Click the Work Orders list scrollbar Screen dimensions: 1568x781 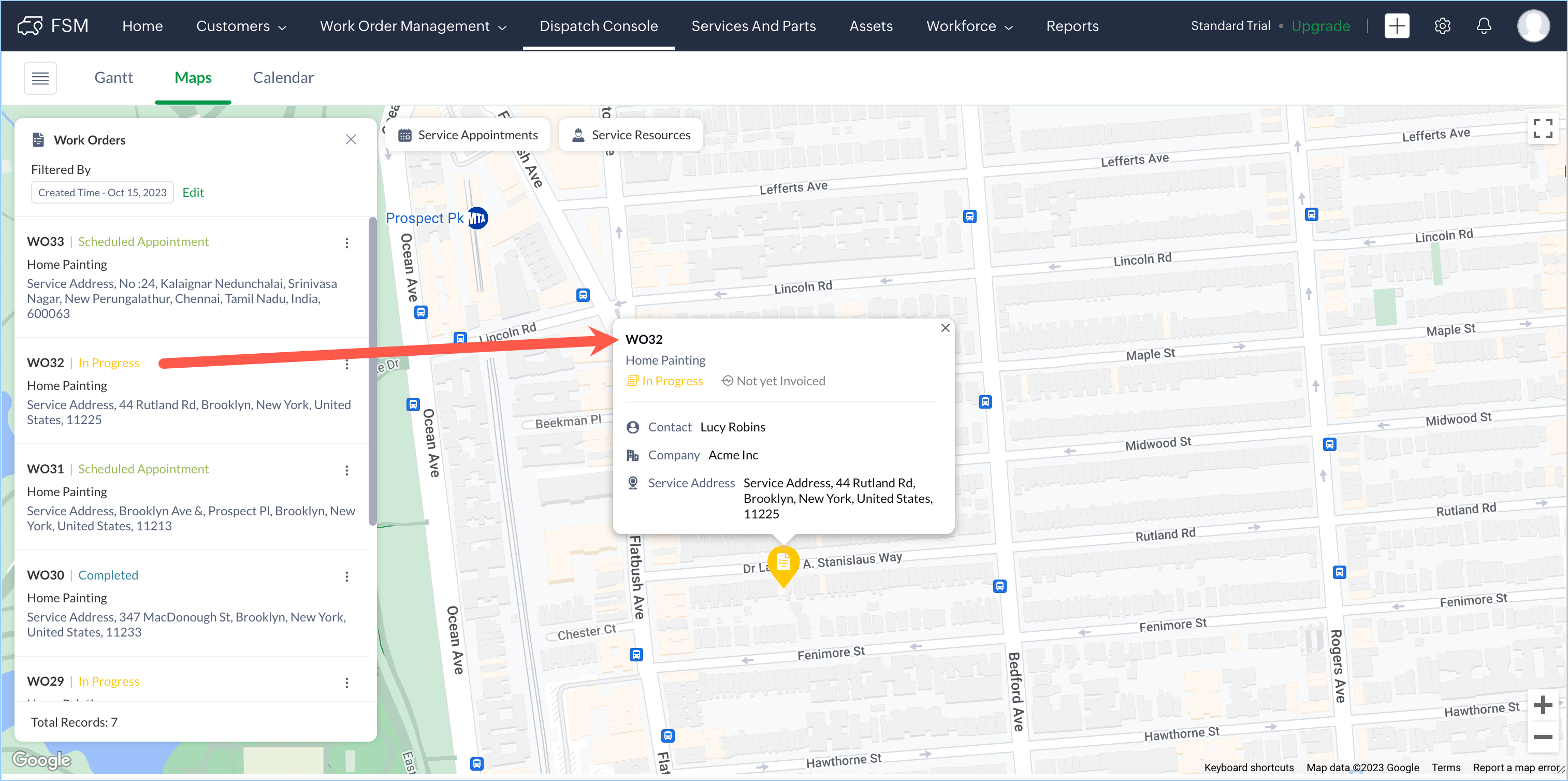tap(372, 371)
